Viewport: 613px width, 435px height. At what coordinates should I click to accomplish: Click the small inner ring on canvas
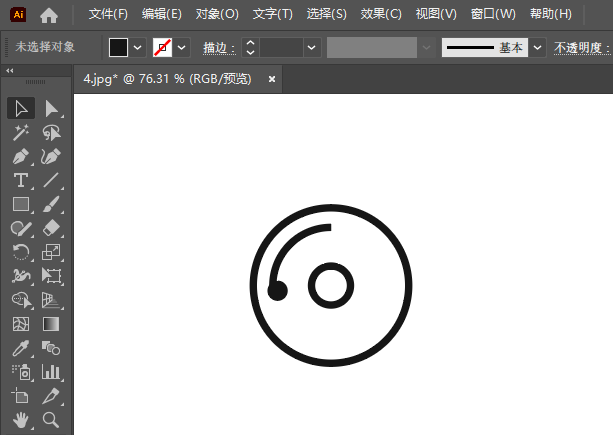click(x=331, y=285)
